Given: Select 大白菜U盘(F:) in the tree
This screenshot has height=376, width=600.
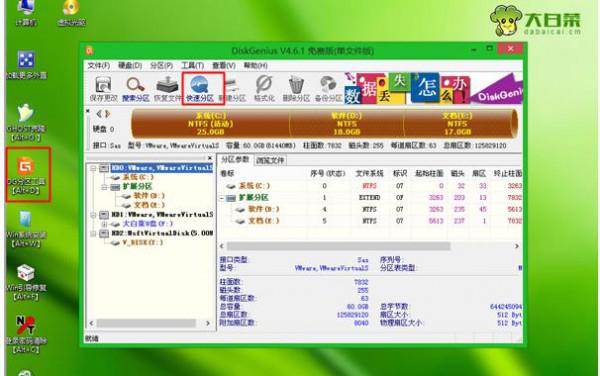Looking at the screenshot, I should (147, 224).
